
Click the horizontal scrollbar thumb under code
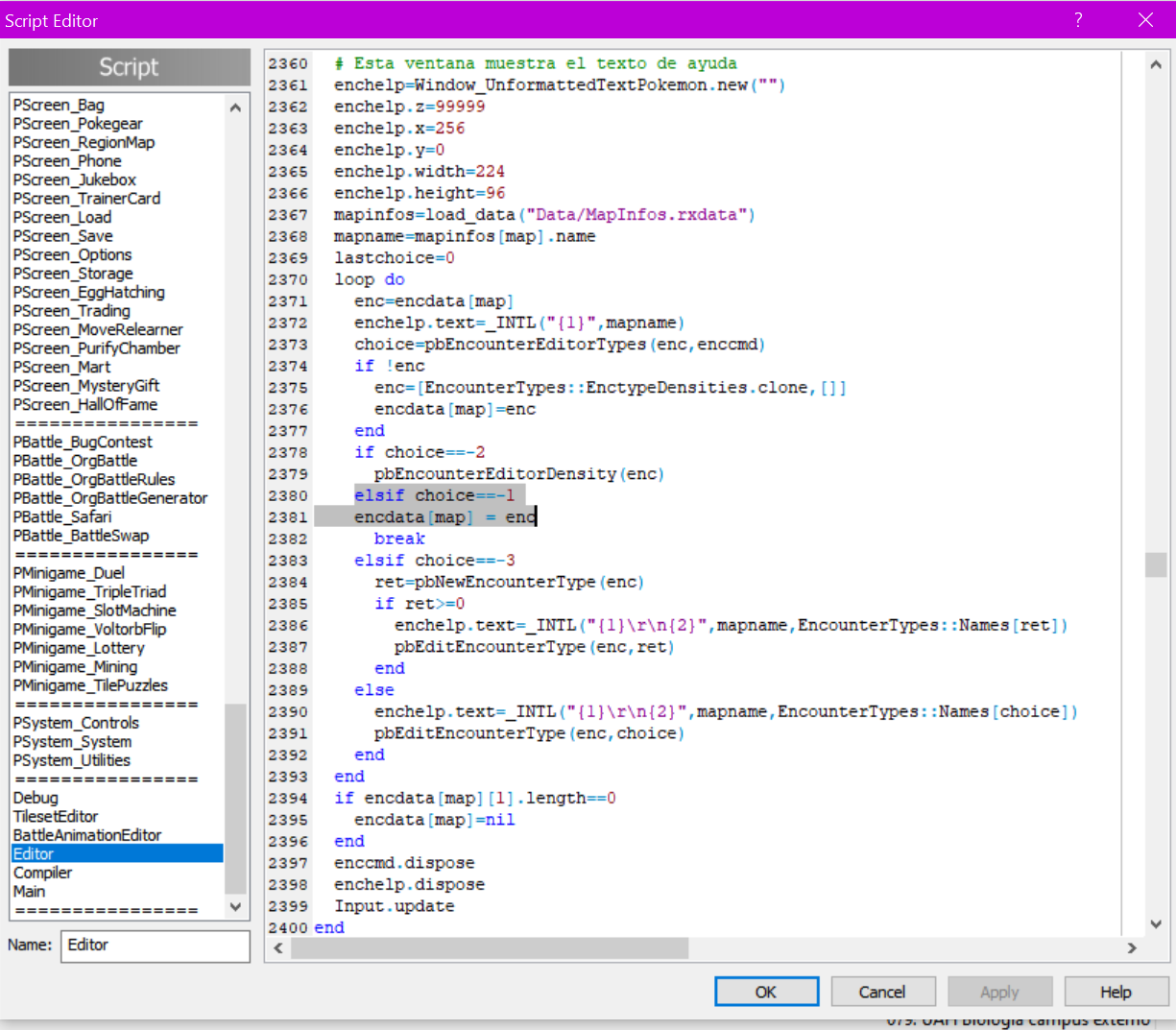point(490,948)
